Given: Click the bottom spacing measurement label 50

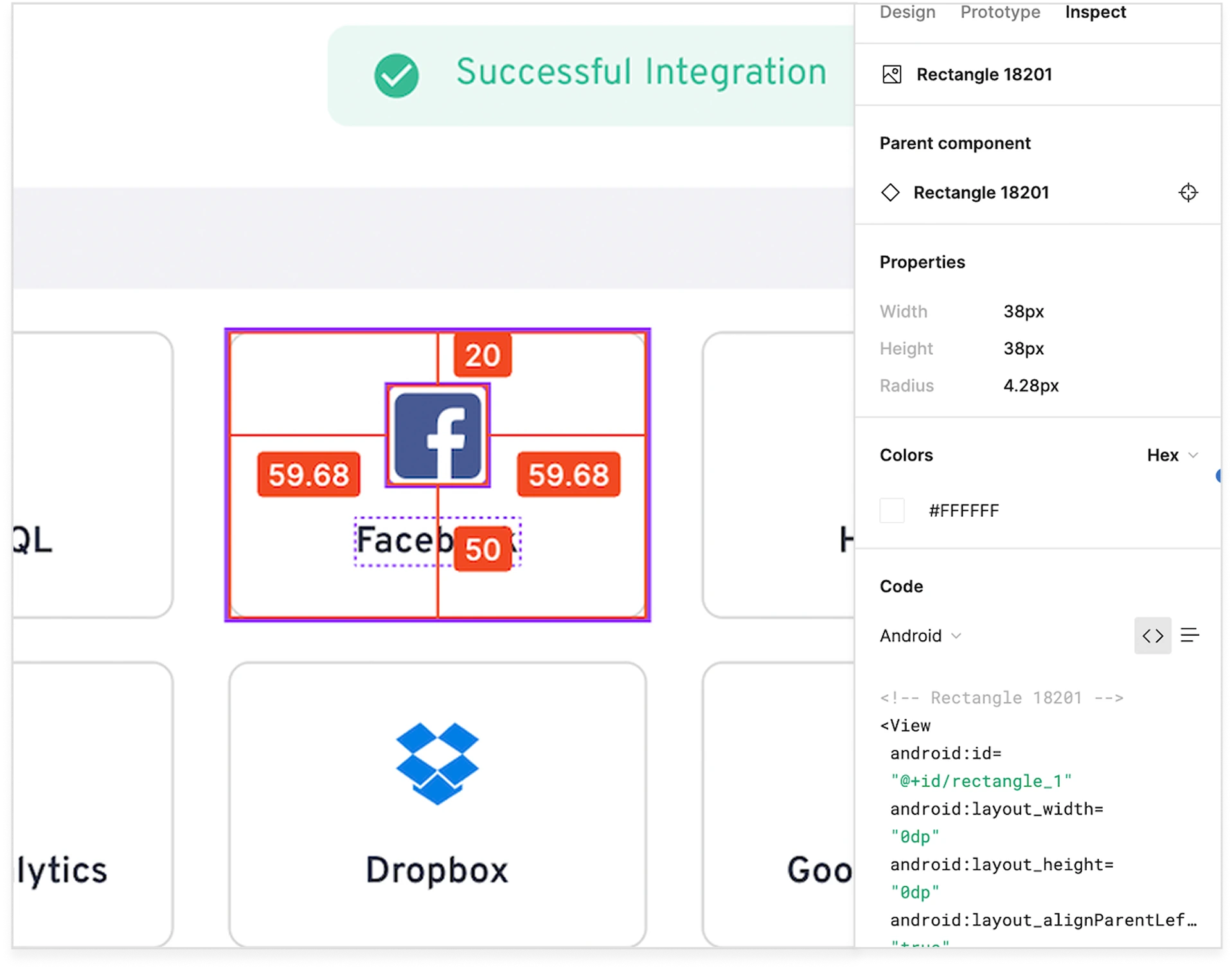Looking at the screenshot, I should (483, 549).
